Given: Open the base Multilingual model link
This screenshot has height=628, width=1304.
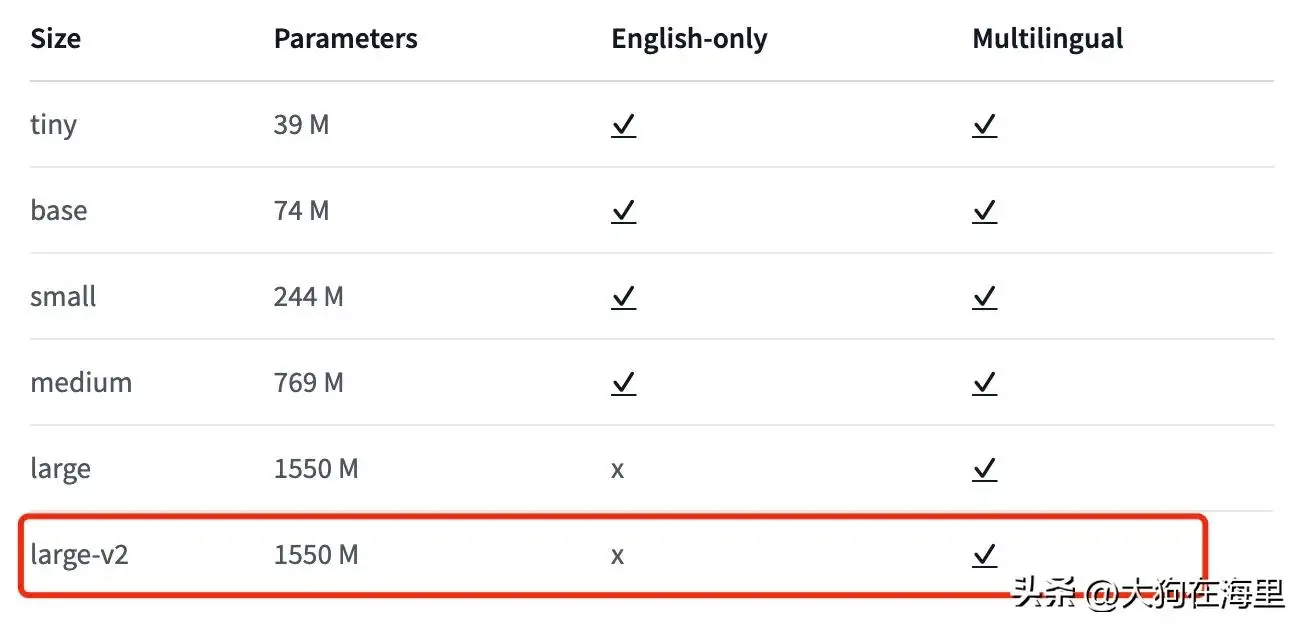Looking at the screenshot, I should click(984, 211).
